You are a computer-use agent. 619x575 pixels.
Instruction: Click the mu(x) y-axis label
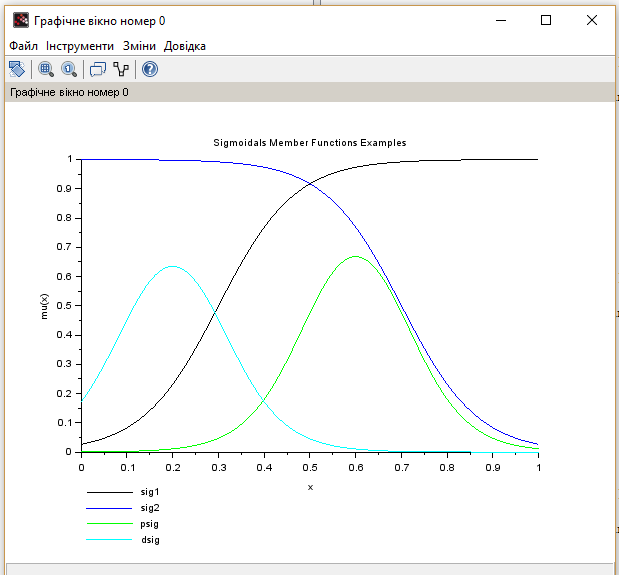[44, 306]
